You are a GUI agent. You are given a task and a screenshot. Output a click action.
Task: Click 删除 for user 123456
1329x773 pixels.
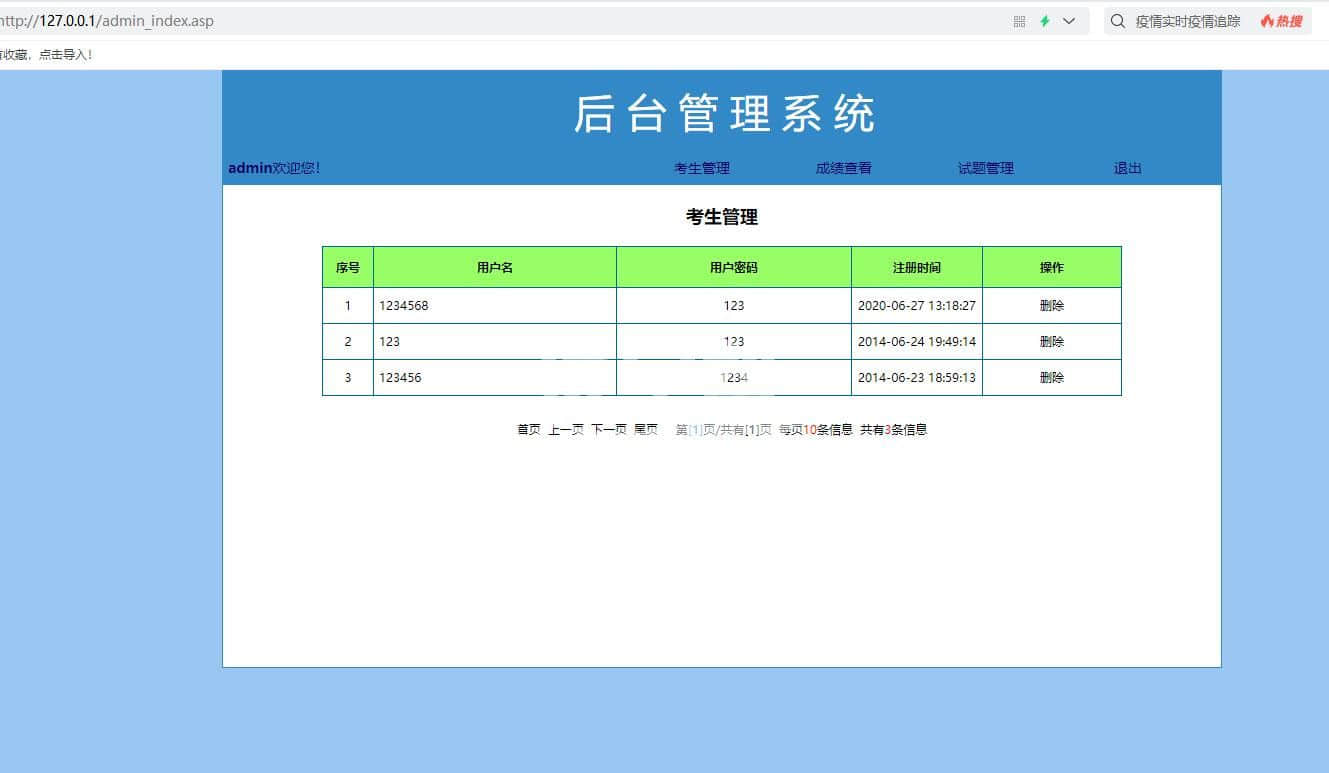coord(1051,378)
